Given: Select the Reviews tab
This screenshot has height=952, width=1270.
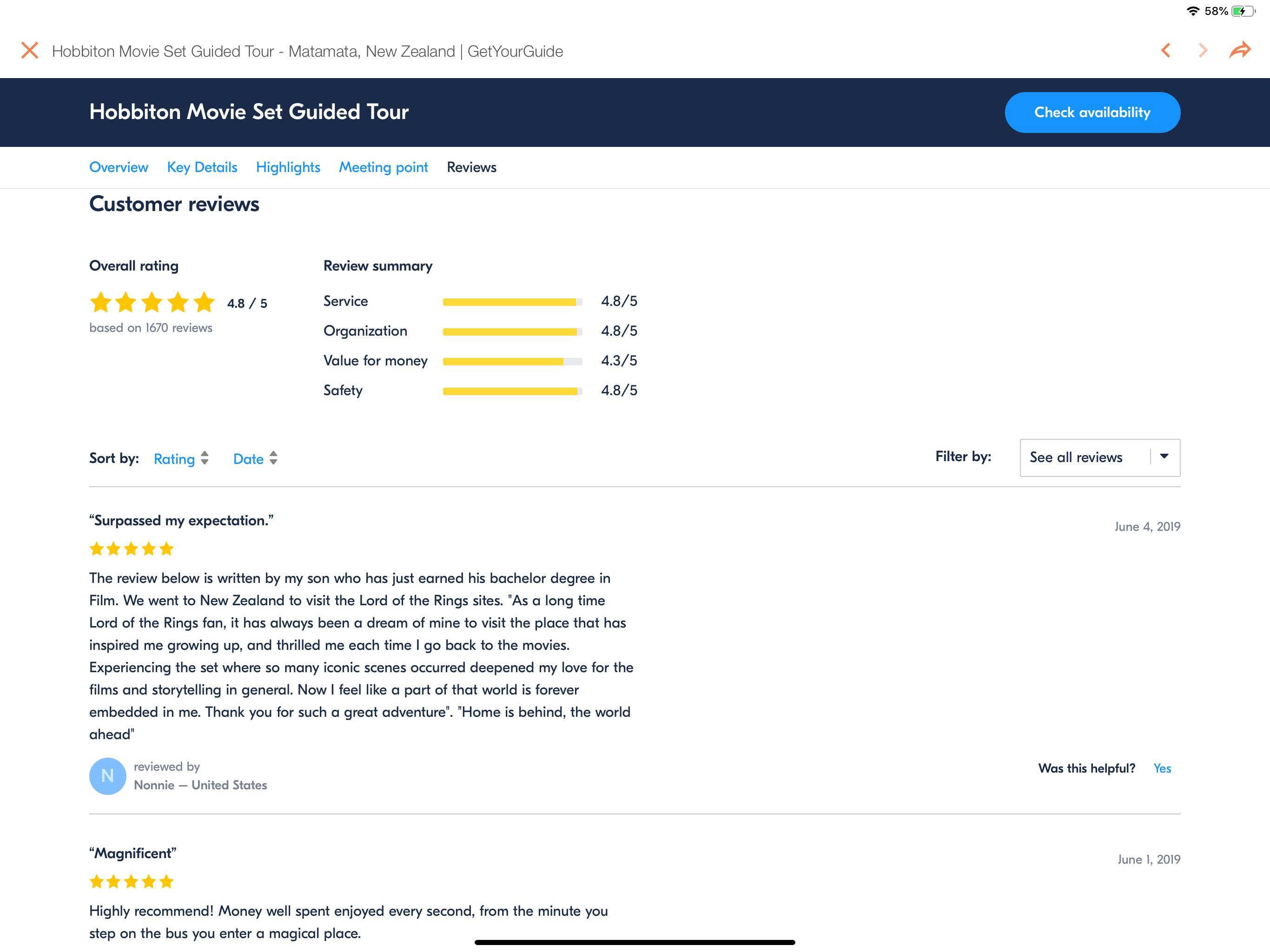Looking at the screenshot, I should [x=471, y=167].
